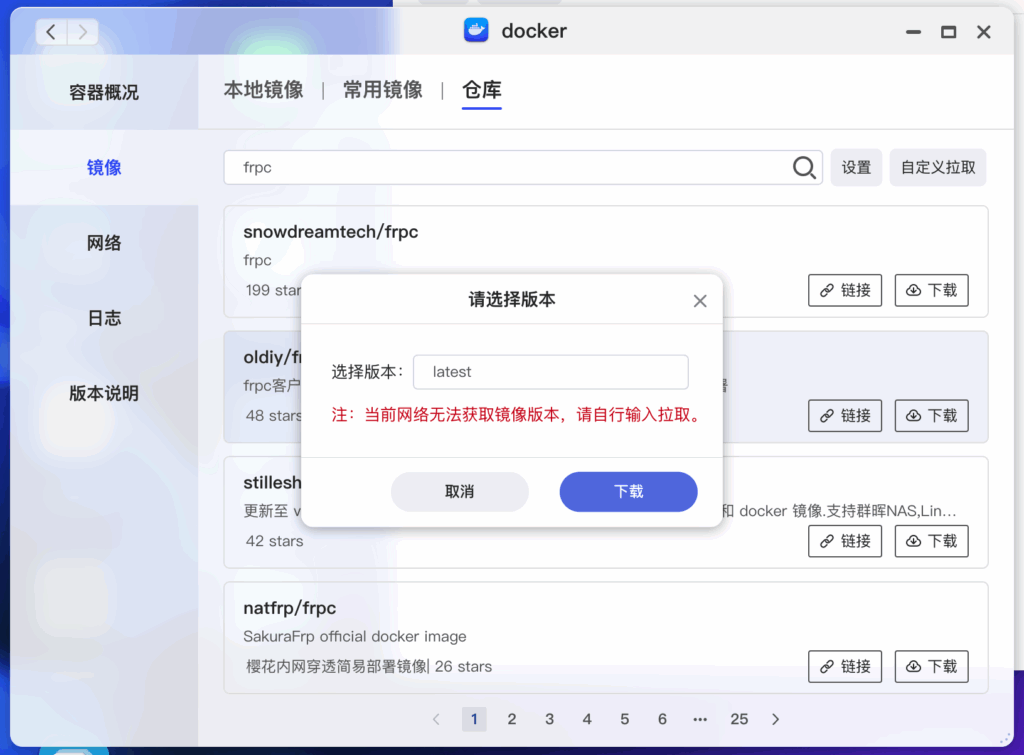Open the 日志 section in sidebar
Image resolution: width=1024 pixels, height=755 pixels.
(104, 318)
